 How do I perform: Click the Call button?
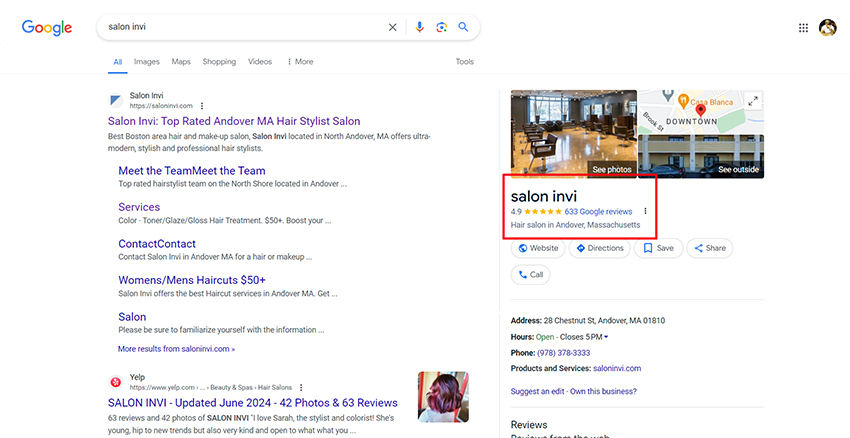coord(530,274)
